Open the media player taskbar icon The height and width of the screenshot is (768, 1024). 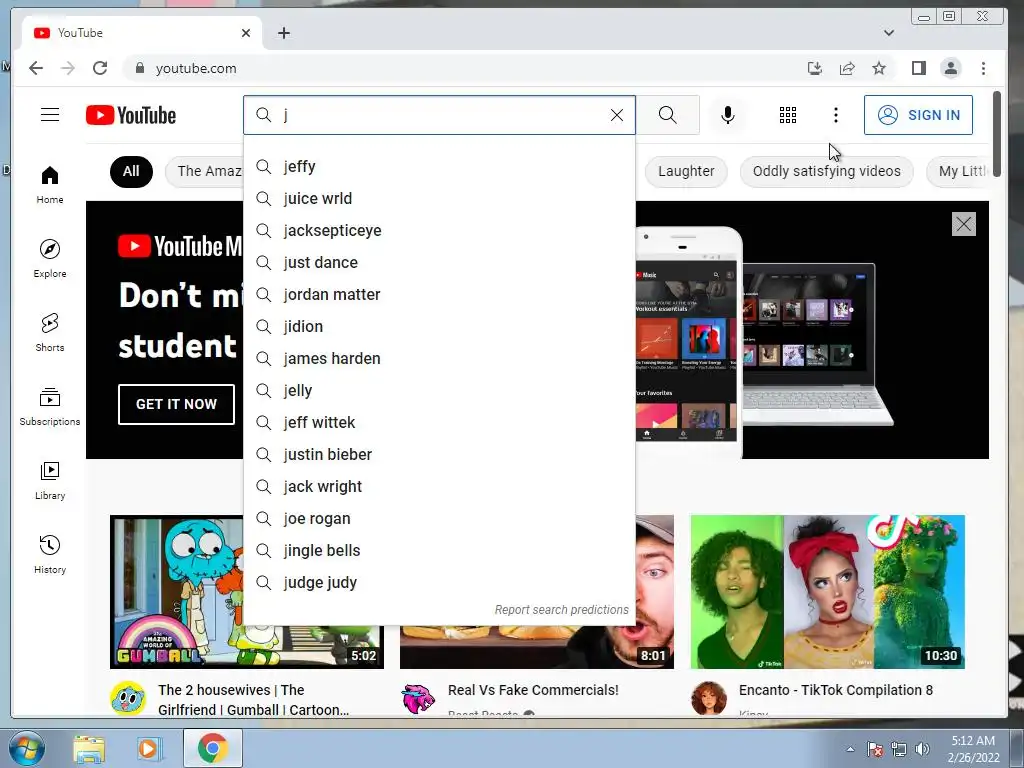[x=148, y=748]
